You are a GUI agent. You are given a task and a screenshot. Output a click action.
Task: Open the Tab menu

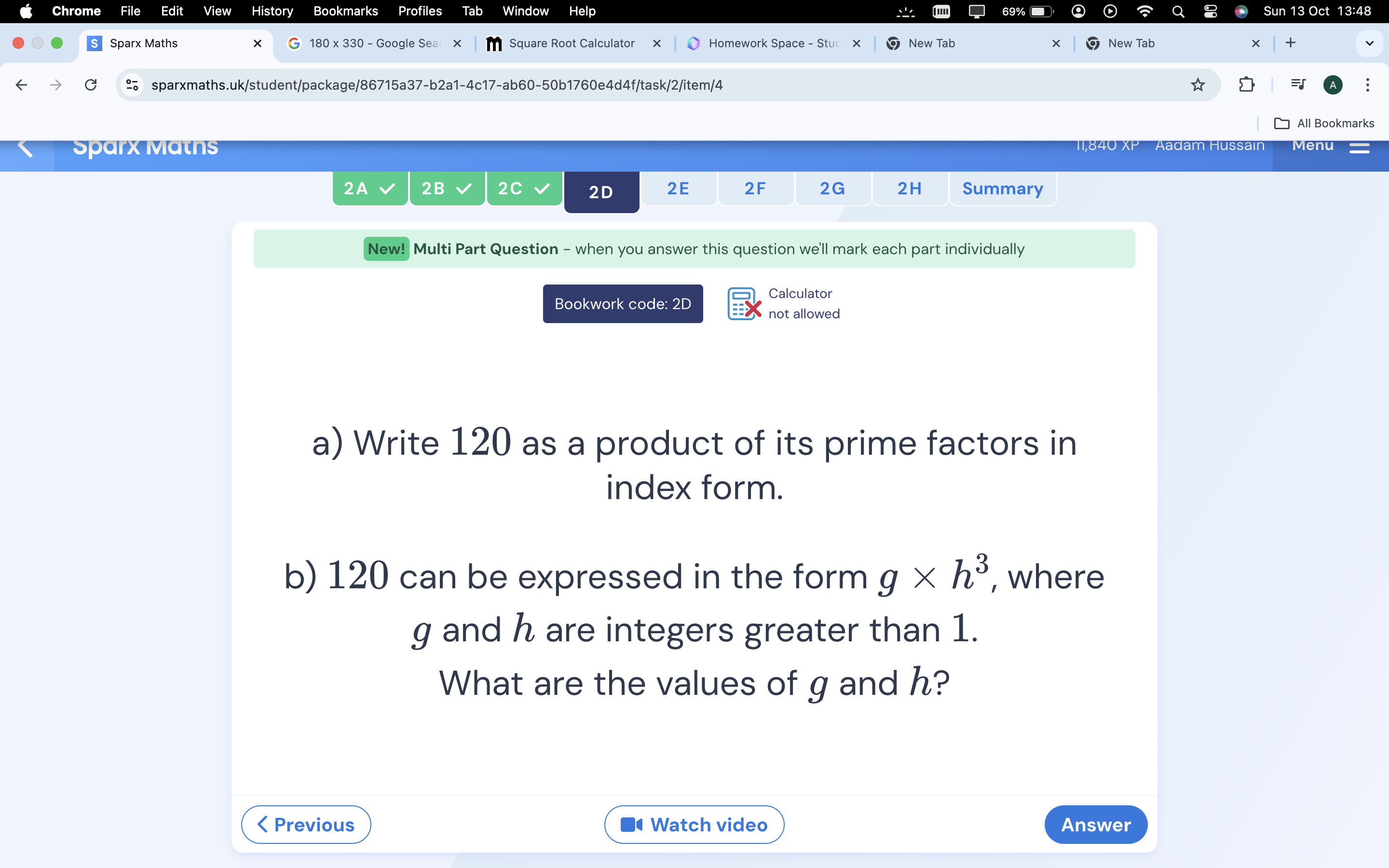pos(472,11)
